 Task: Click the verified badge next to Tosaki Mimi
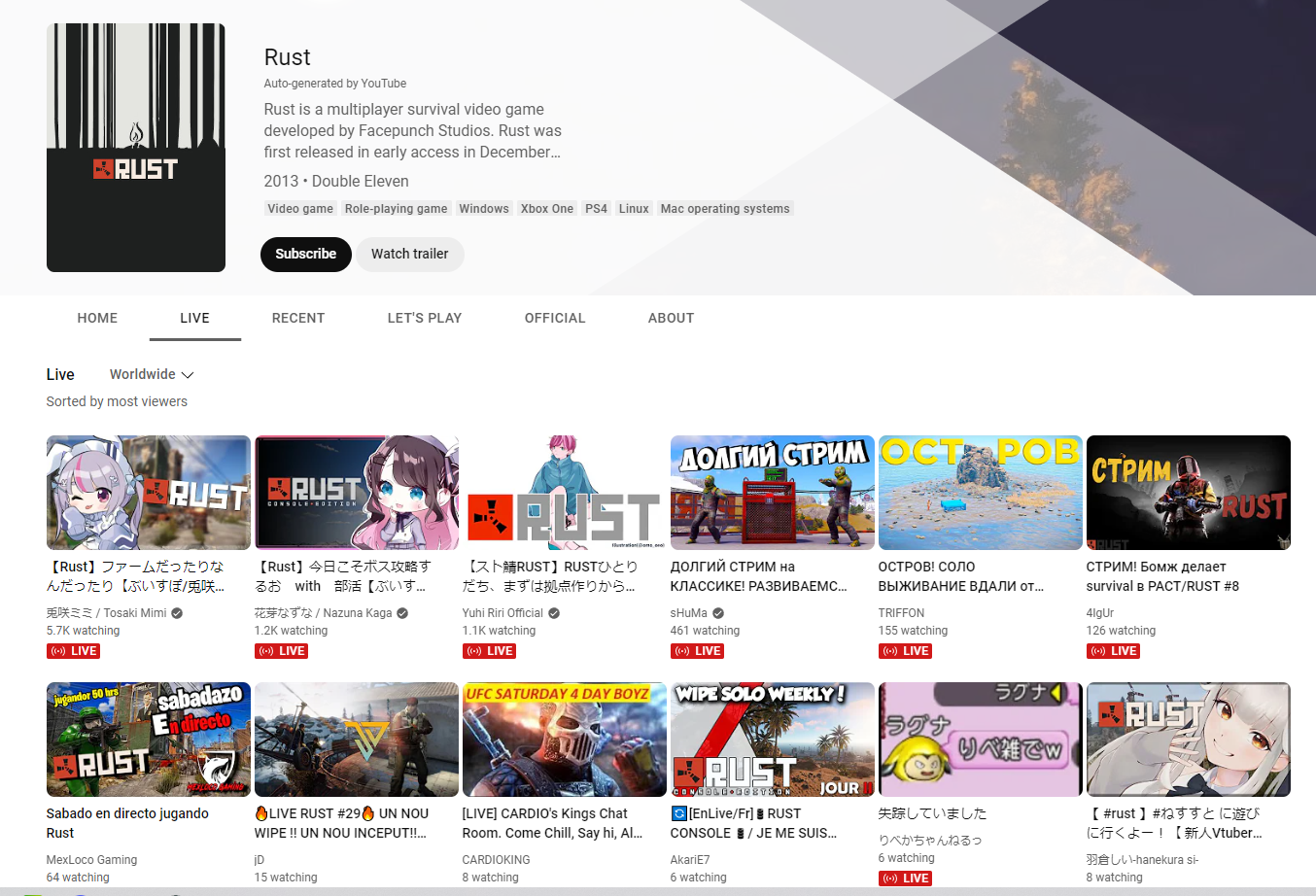coord(177,613)
